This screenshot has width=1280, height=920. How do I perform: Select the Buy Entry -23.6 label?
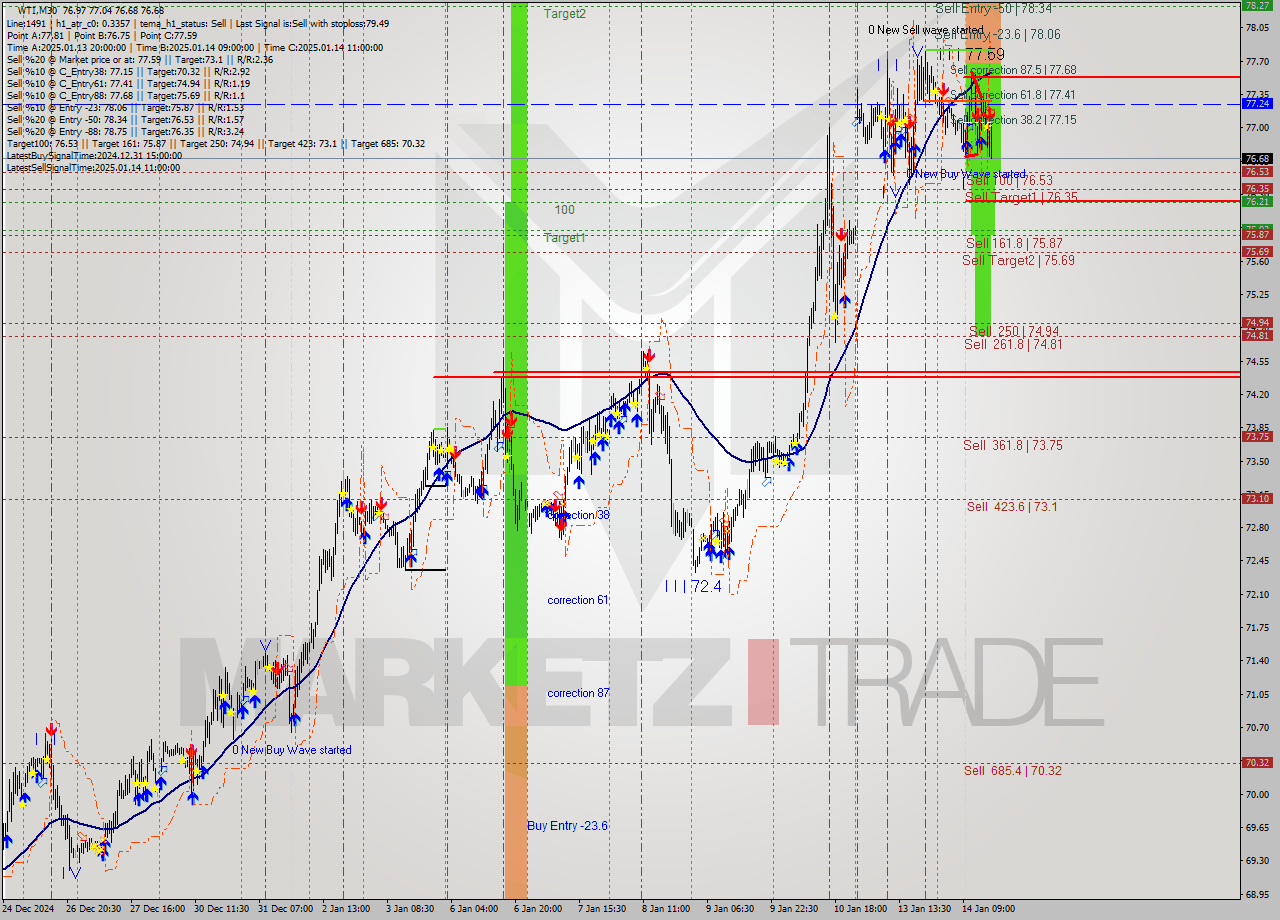tap(568, 826)
